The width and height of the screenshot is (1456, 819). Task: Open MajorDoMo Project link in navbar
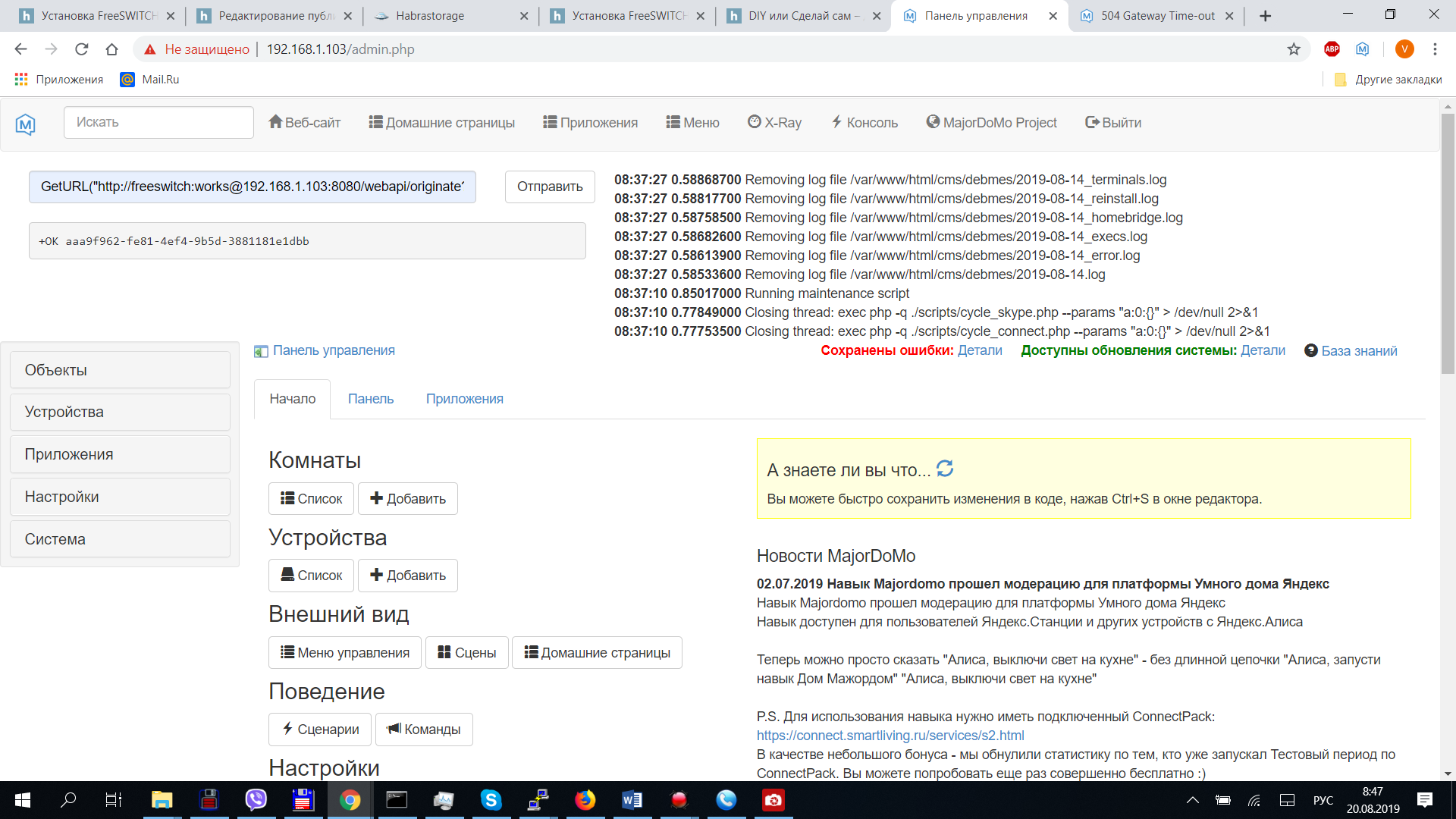[x=992, y=123]
